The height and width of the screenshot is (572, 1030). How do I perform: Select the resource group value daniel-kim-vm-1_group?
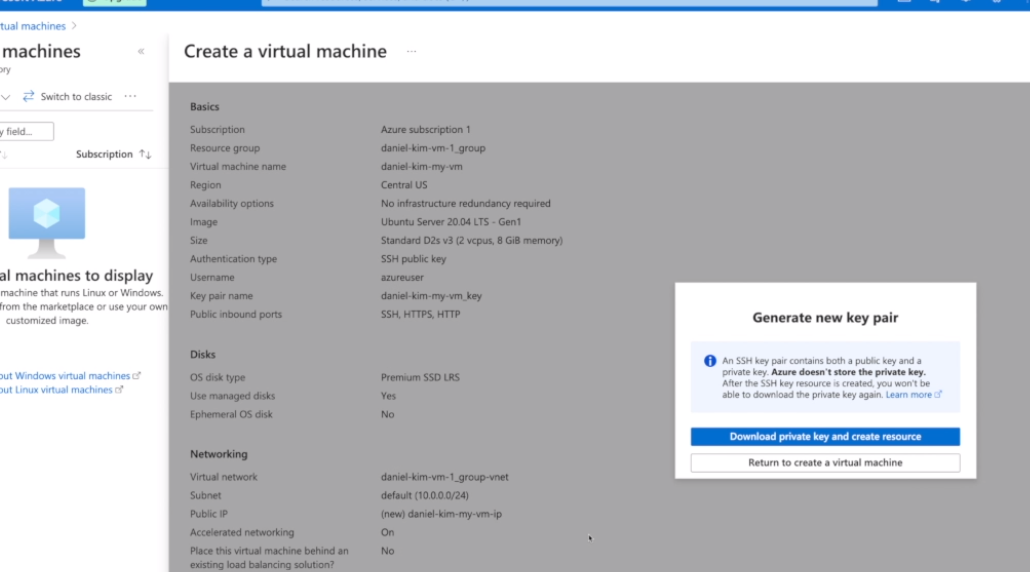pos(433,148)
